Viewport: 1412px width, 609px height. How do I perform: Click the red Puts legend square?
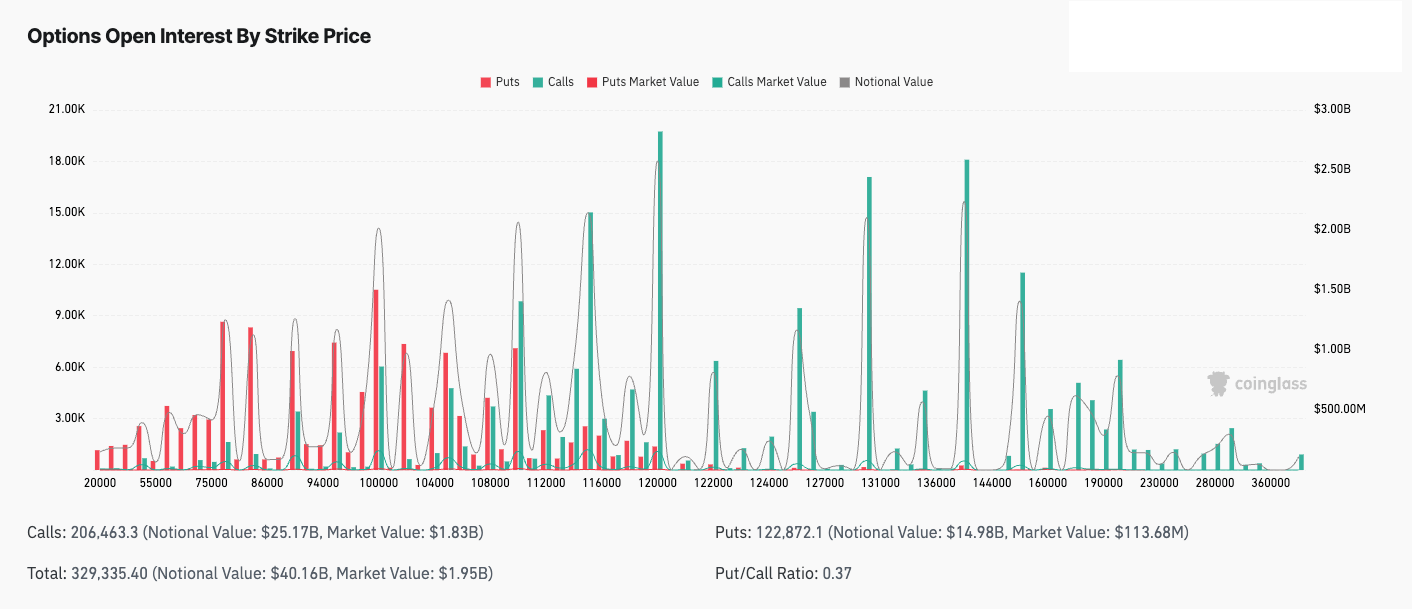coord(486,82)
